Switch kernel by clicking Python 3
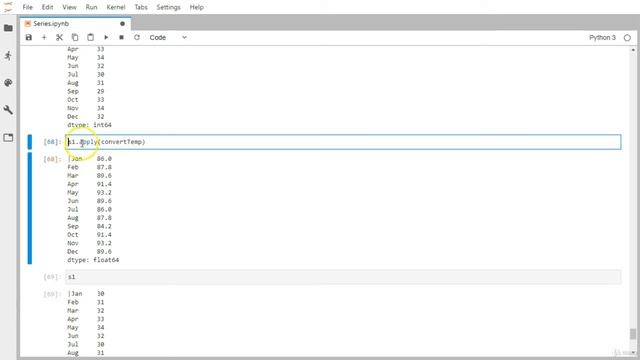 [x=602, y=38]
